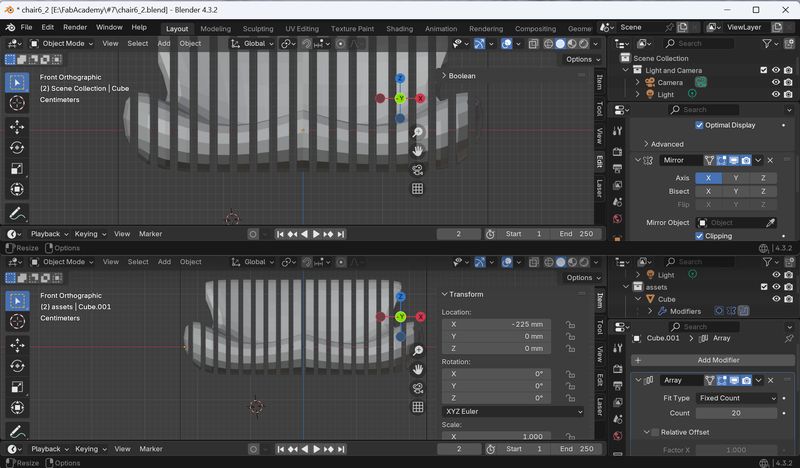The height and width of the screenshot is (468, 800).
Task: Open Options dropdown in upper viewport
Action: coord(583,60)
